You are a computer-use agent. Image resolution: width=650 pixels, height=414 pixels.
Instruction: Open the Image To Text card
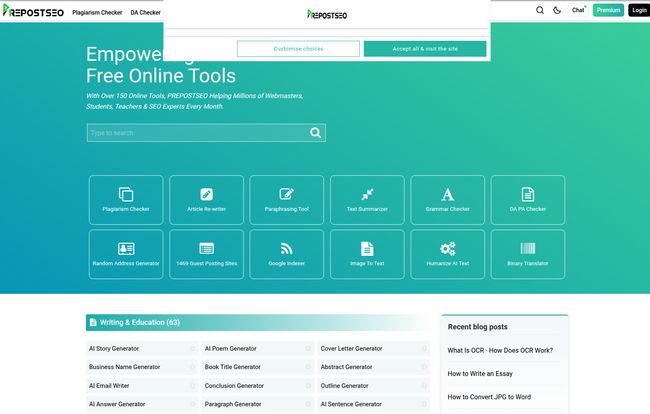[x=367, y=254]
